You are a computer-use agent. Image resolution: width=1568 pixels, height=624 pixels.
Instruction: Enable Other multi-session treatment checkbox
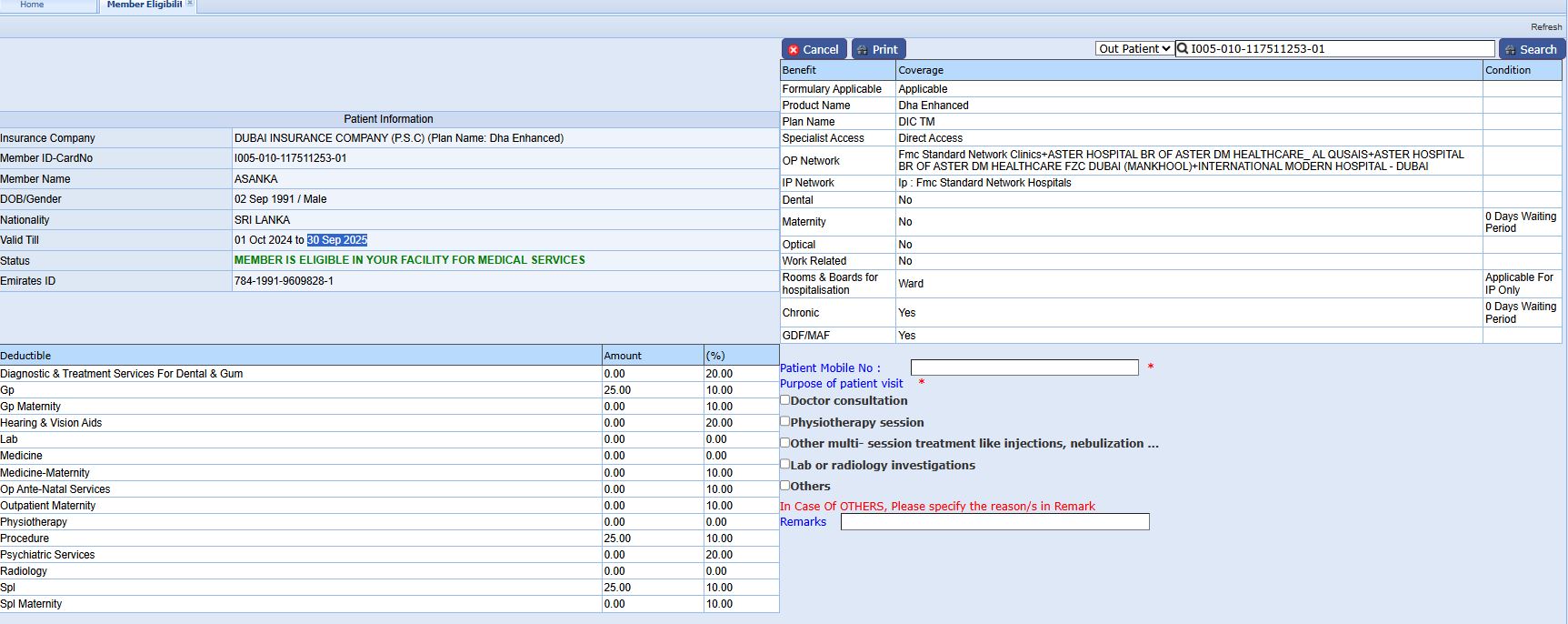[785, 443]
